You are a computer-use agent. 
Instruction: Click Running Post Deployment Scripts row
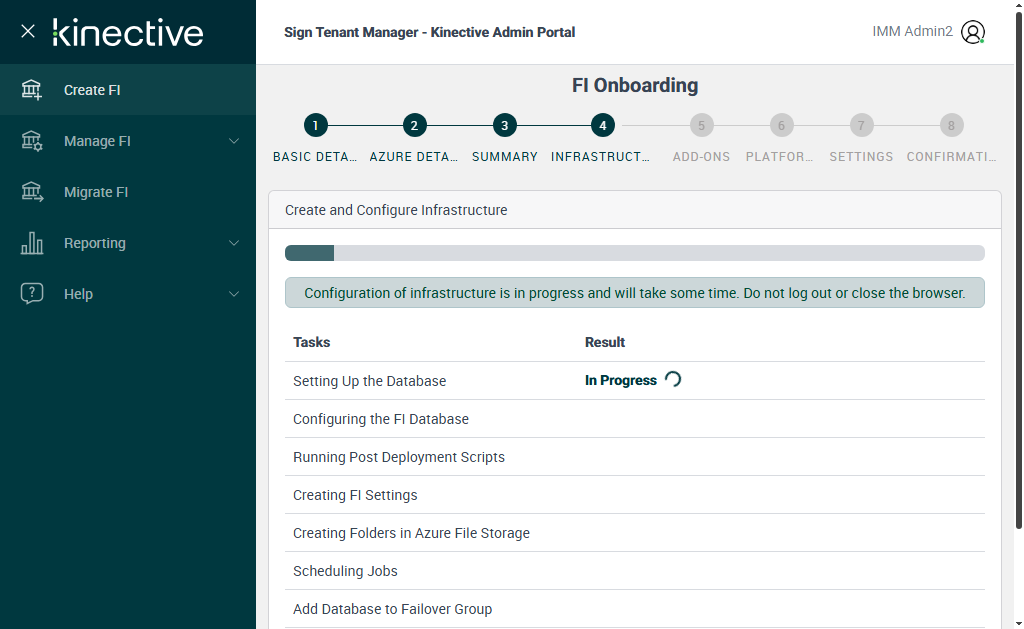tap(635, 457)
